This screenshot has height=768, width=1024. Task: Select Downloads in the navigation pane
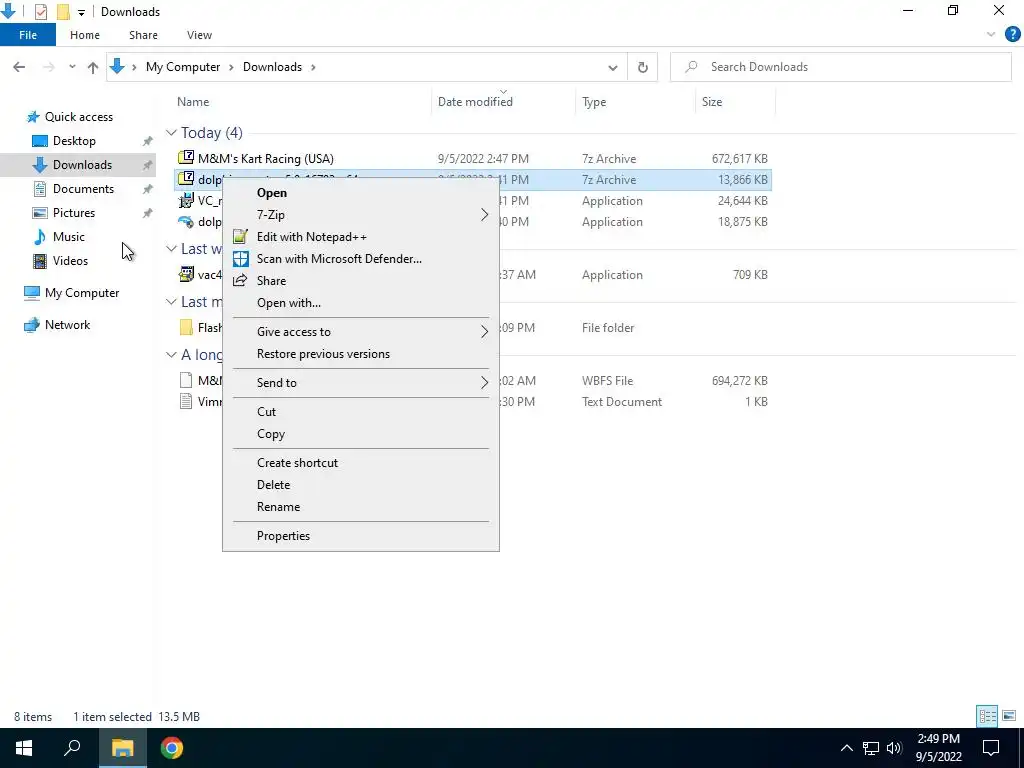pyautogui.click(x=82, y=165)
